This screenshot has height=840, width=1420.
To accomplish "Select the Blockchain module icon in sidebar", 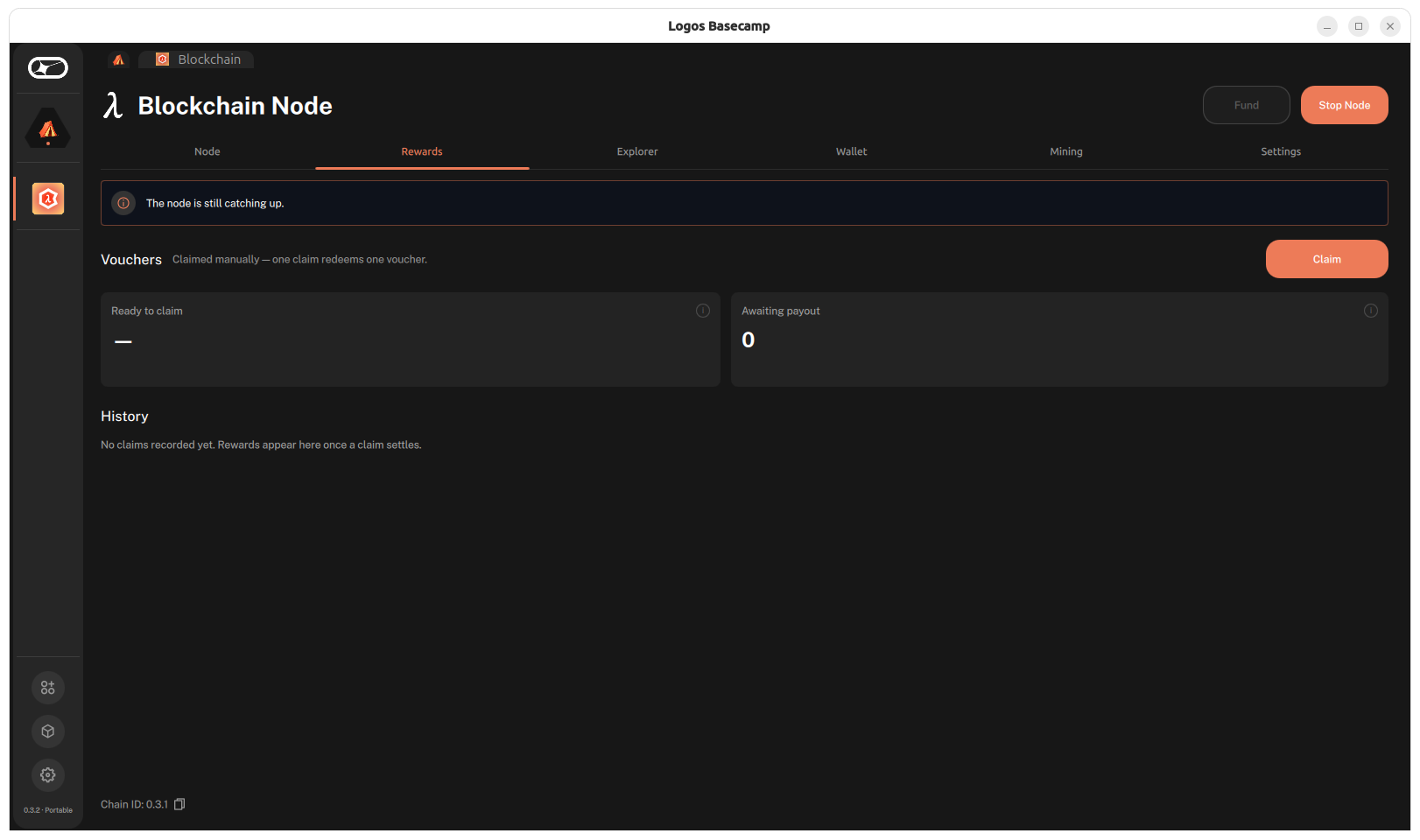I will tap(48, 199).
